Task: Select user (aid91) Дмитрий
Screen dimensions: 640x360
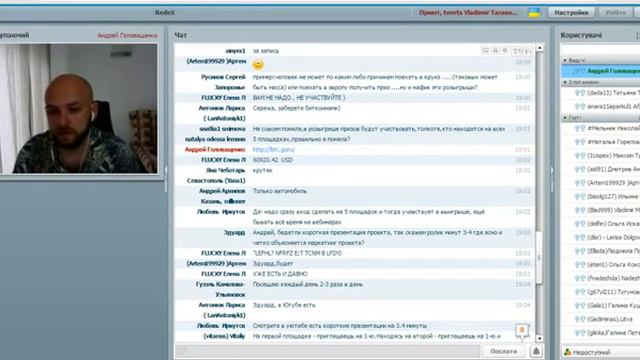Action: [x=601, y=169]
